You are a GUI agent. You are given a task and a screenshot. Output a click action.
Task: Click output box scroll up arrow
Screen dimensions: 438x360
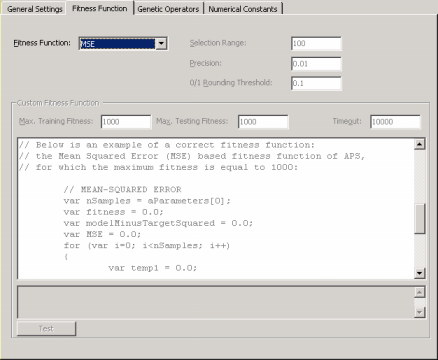419,292
